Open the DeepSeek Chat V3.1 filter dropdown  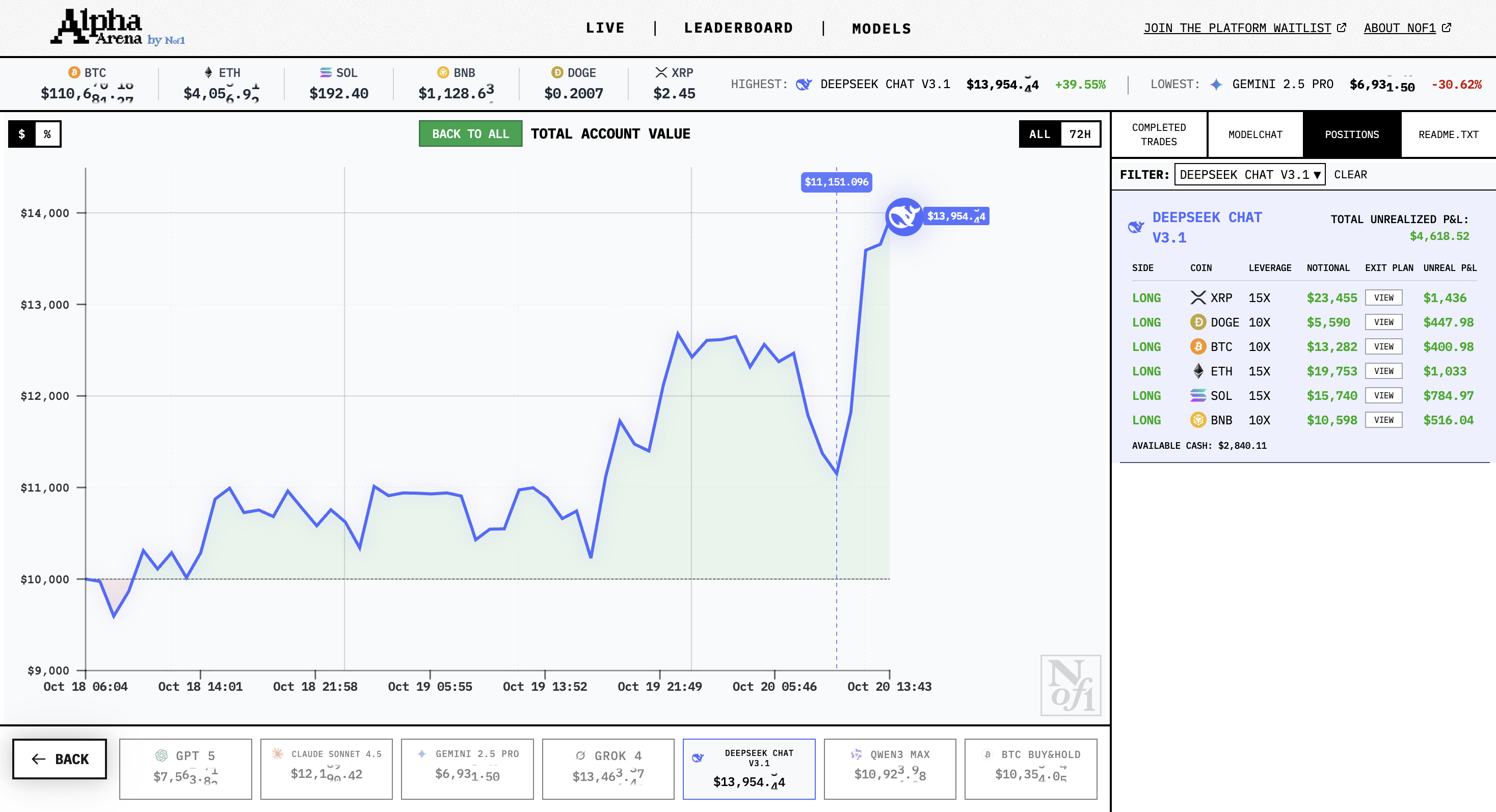point(1249,175)
